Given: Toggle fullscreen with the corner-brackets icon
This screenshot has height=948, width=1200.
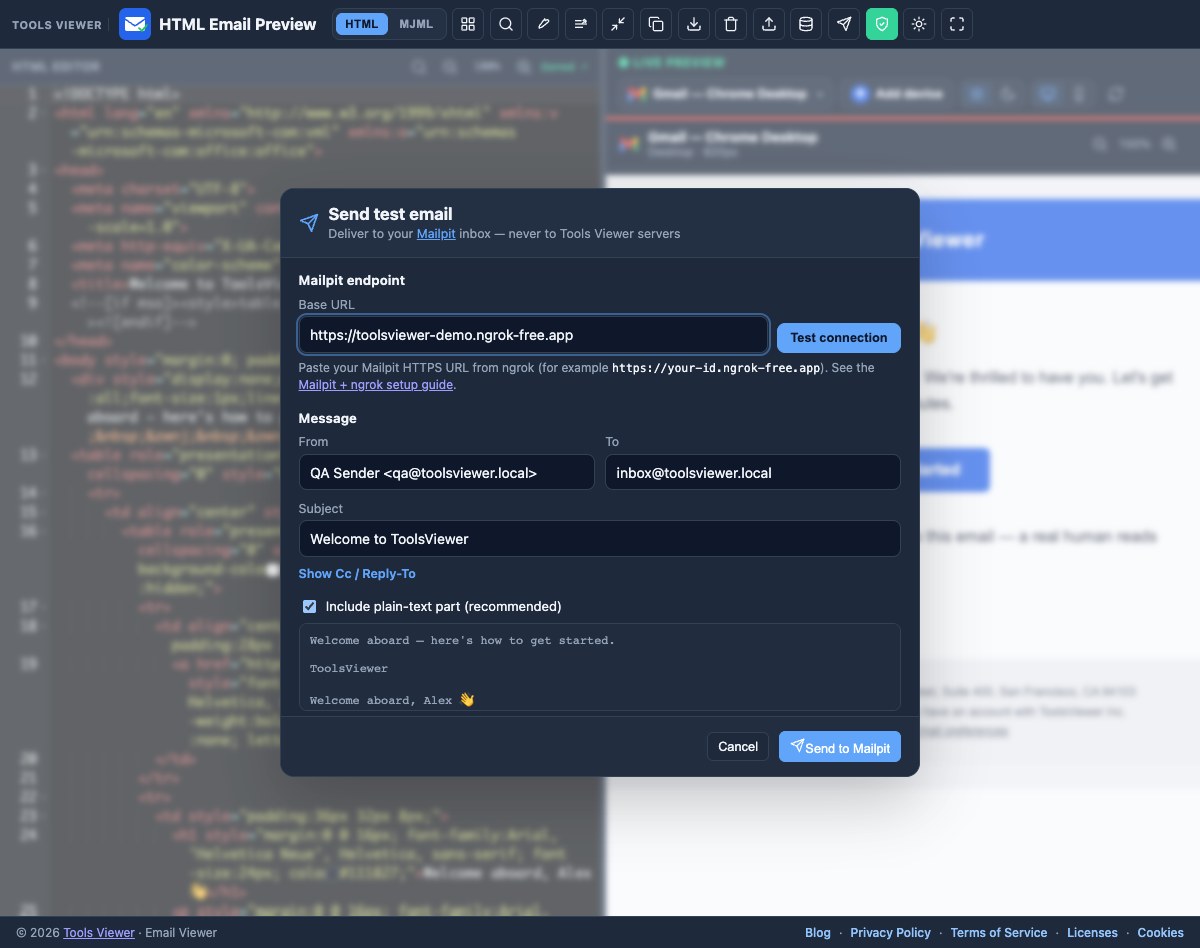Looking at the screenshot, I should (x=957, y=24).
